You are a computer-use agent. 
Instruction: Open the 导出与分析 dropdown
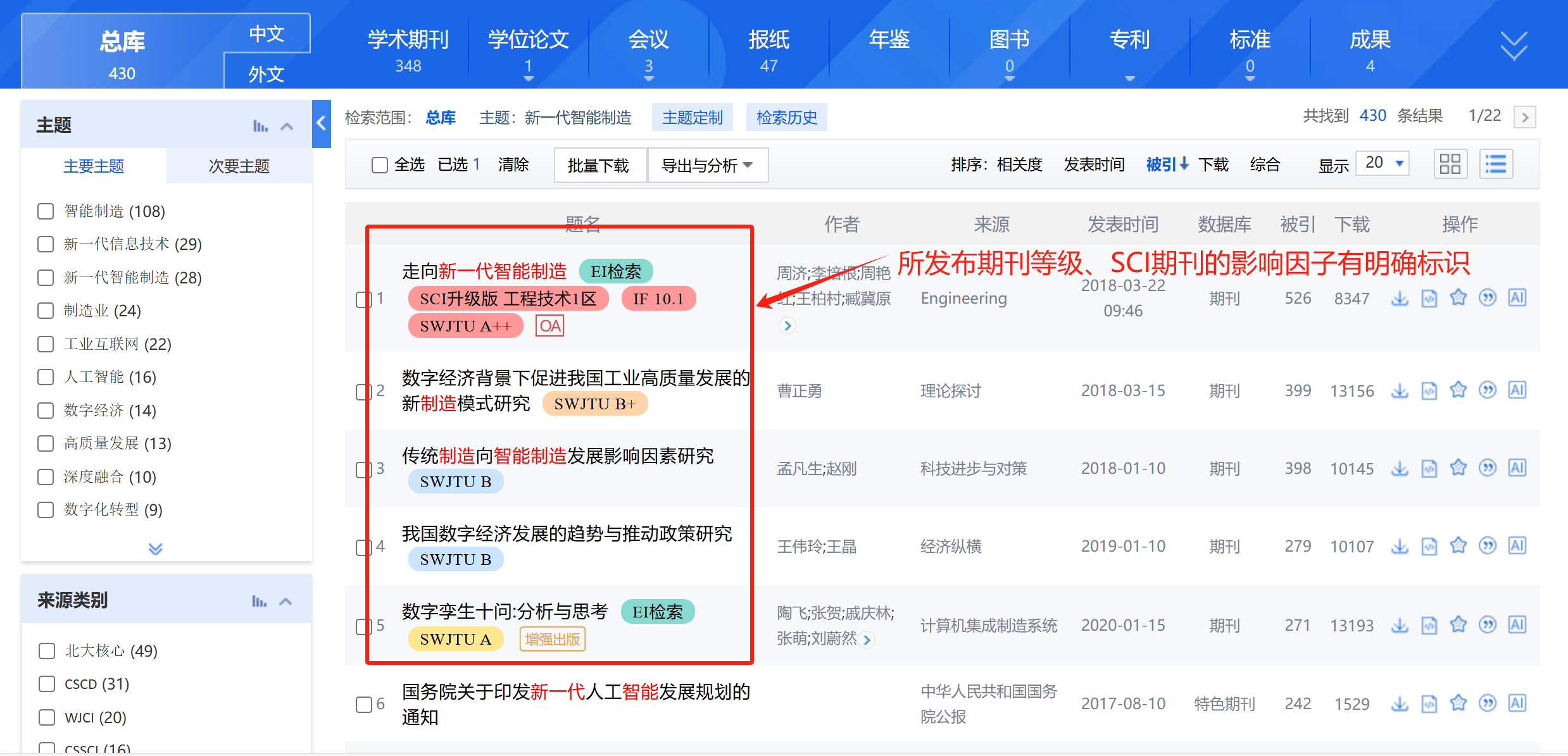tap(708, 165)
